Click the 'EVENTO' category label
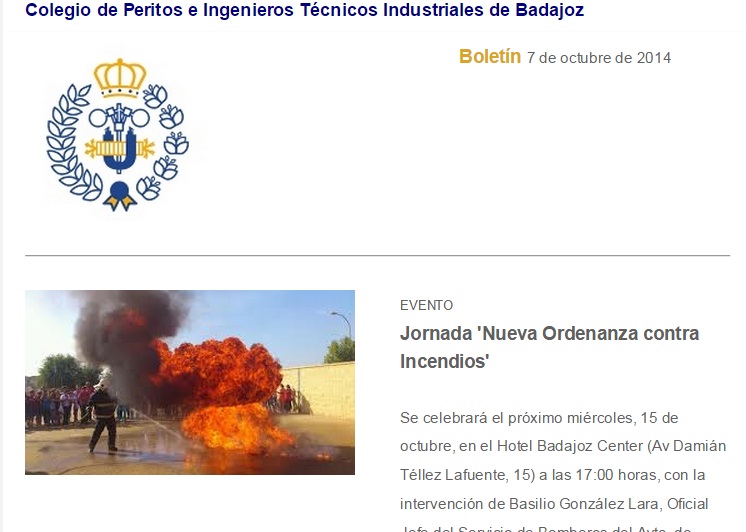The image size is (746, 532). click(426, 306)
